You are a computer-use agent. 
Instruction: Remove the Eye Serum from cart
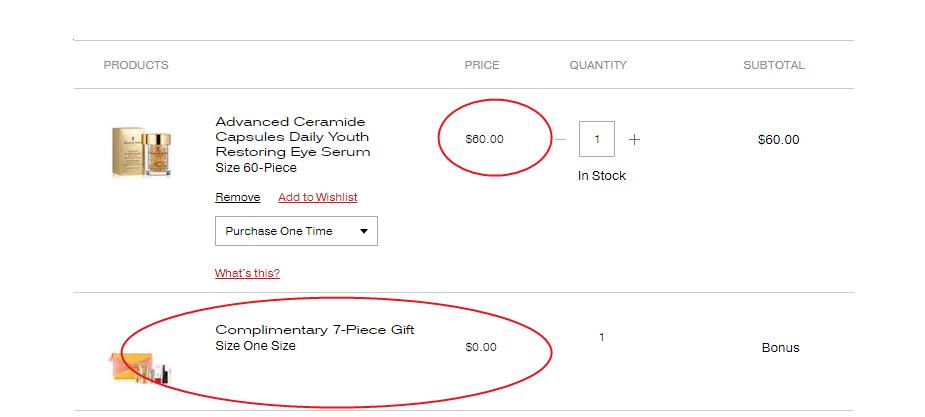(x=237, y=198)
